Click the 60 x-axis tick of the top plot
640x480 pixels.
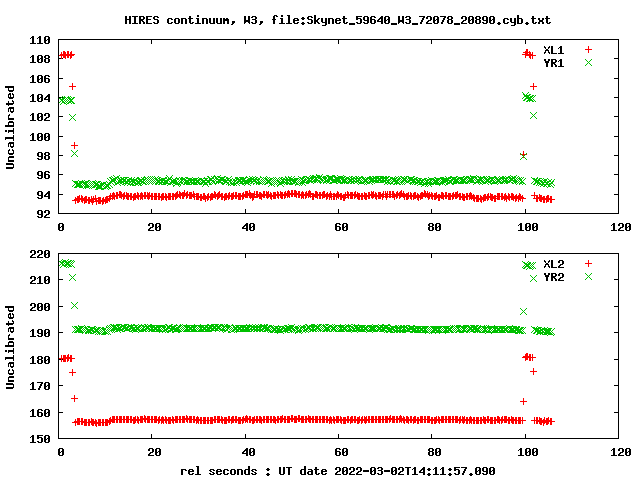341,227
